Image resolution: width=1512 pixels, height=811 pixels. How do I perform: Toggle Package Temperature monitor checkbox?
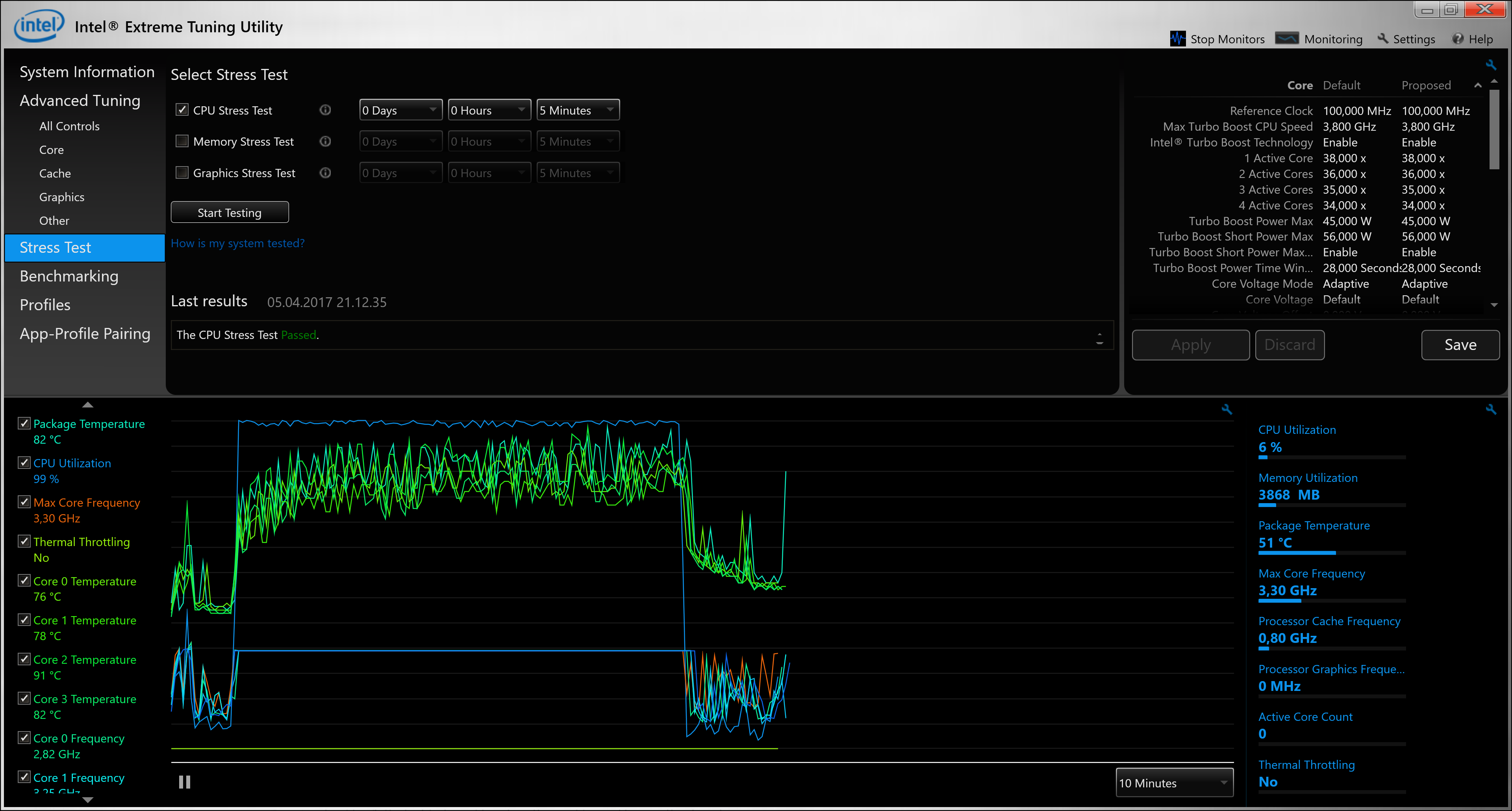point(24,423)
